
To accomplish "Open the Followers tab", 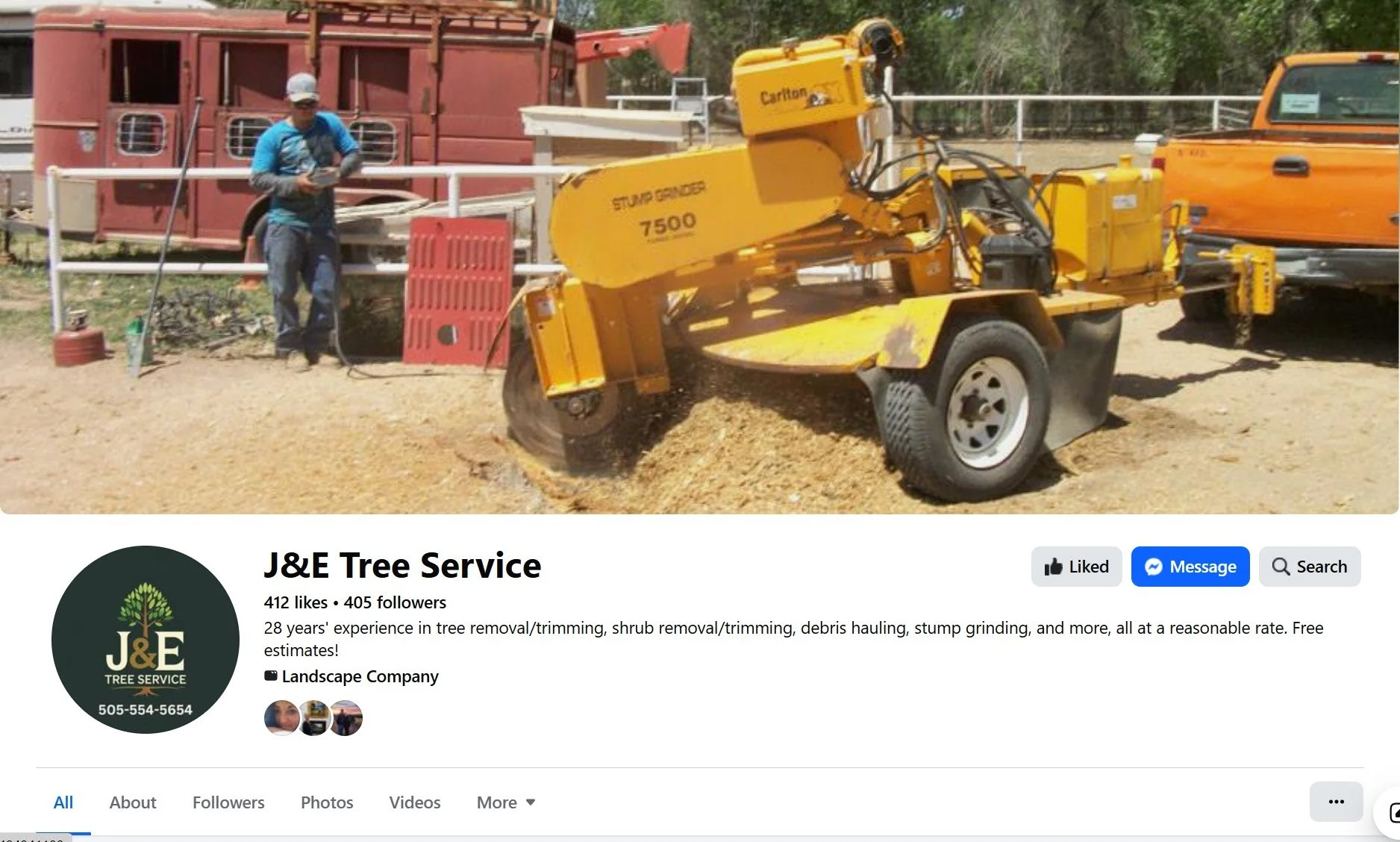I will [228, 802].
